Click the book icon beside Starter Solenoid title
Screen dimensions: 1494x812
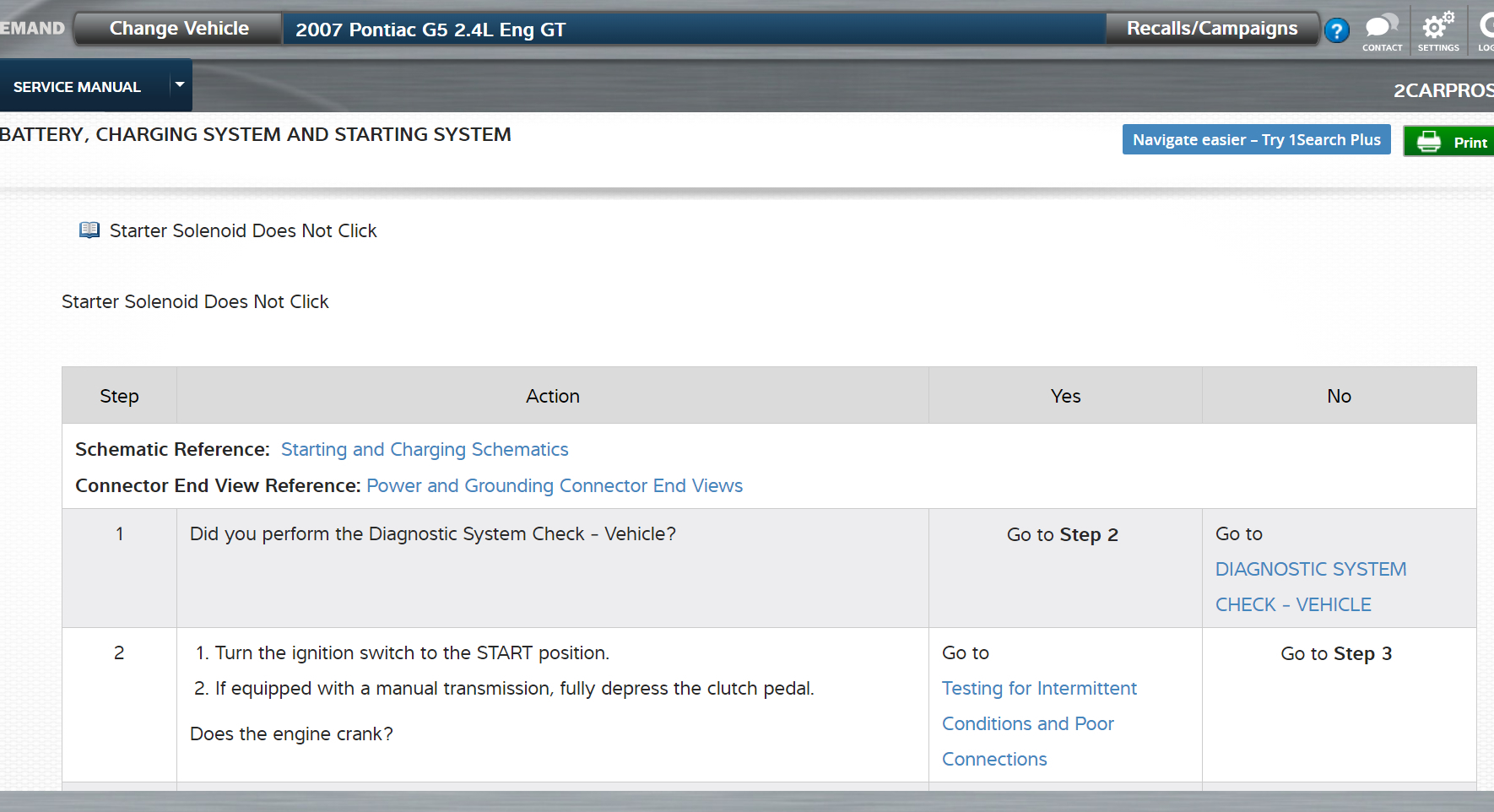pos(89,230)
